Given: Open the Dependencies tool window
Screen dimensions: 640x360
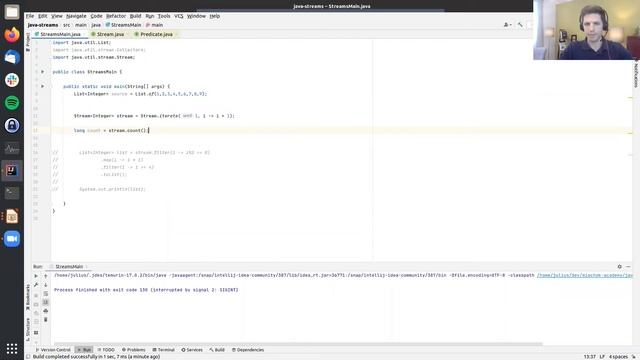Looking at the screenshot, I should coord(248,350).
